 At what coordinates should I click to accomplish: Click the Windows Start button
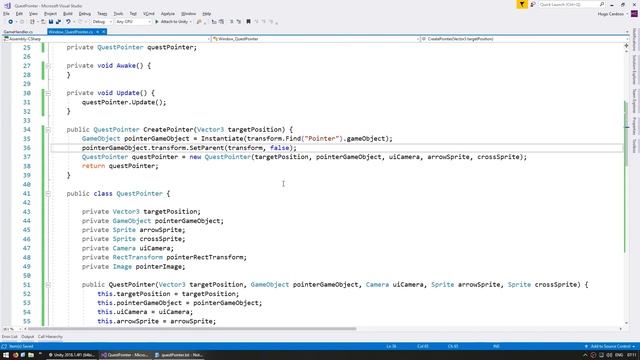[6, 355]
